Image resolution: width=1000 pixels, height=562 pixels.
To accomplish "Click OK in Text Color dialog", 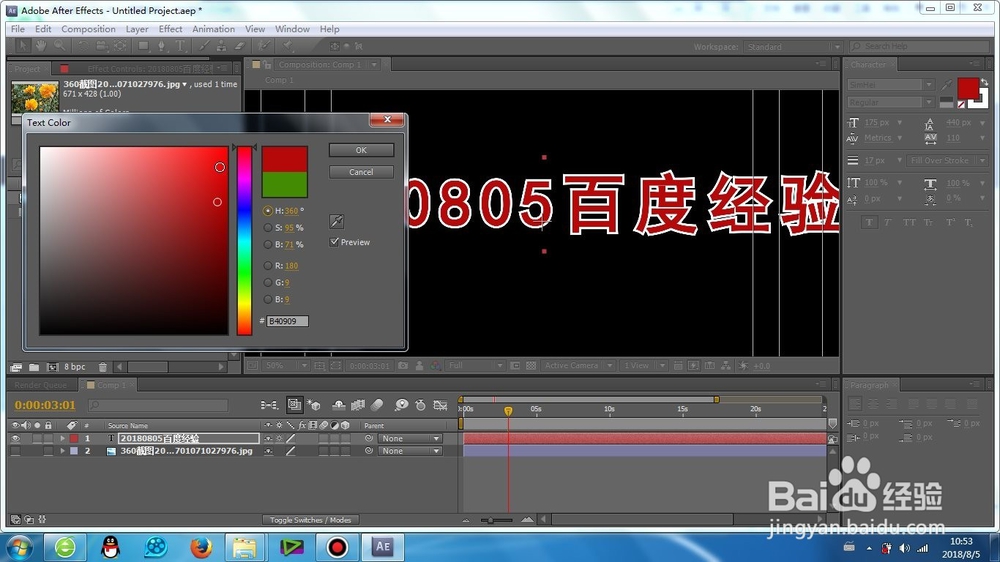I will (361, 150).
